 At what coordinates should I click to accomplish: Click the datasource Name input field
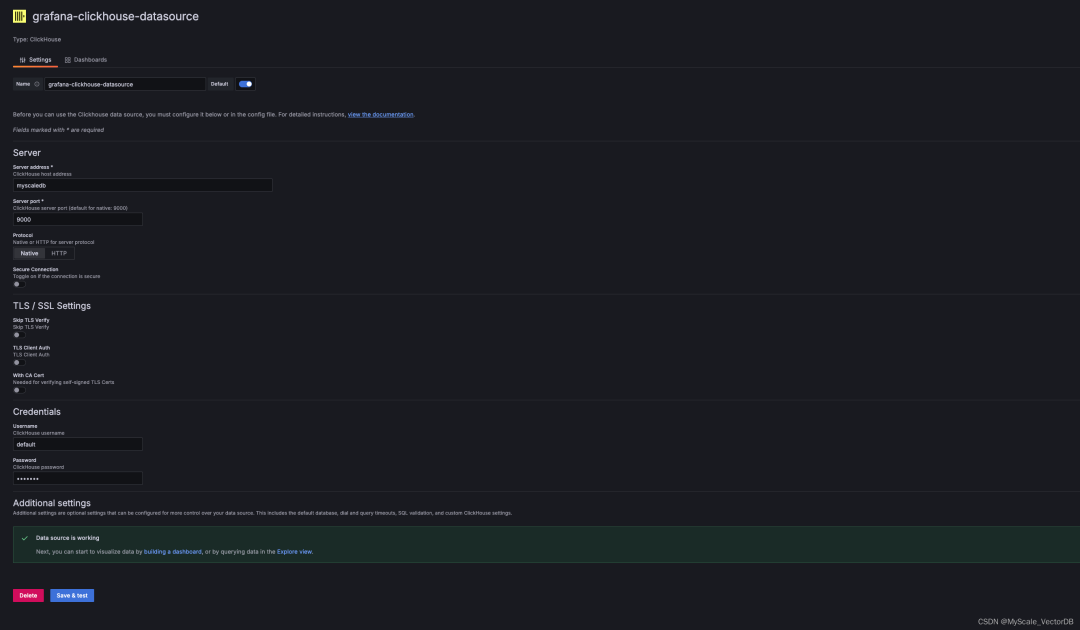[125, 84]
